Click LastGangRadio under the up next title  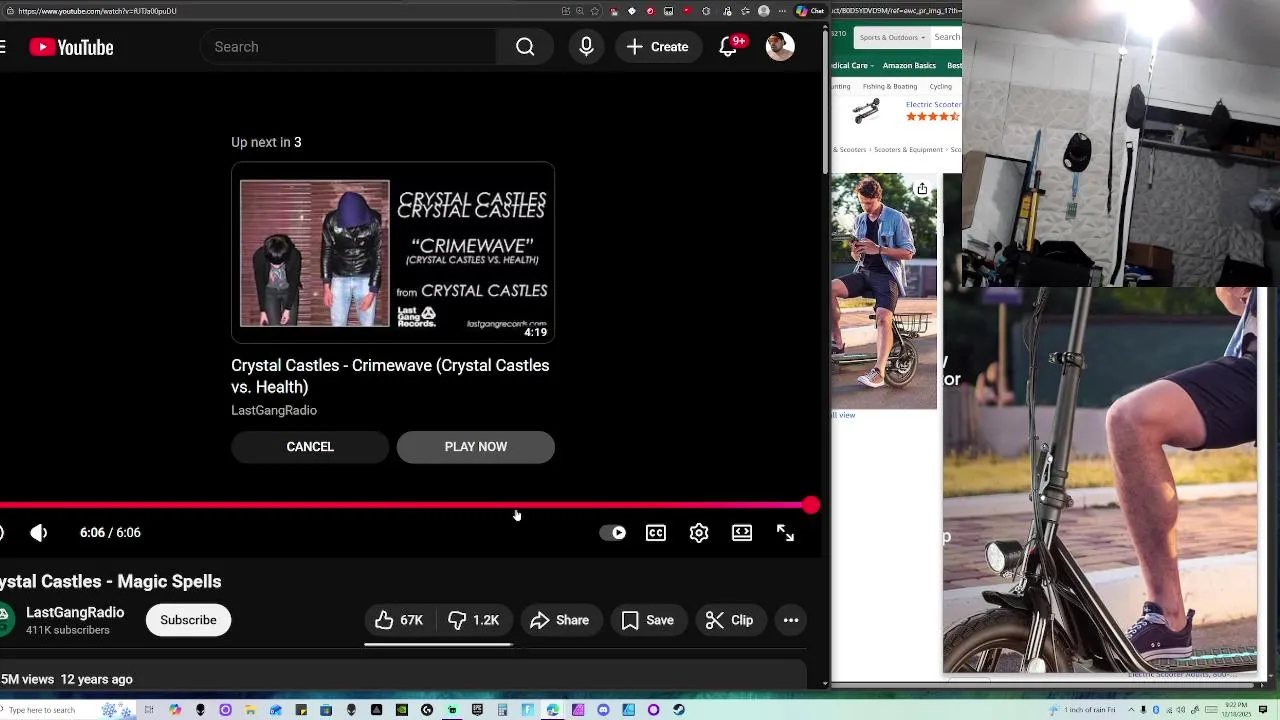[274, 410]
